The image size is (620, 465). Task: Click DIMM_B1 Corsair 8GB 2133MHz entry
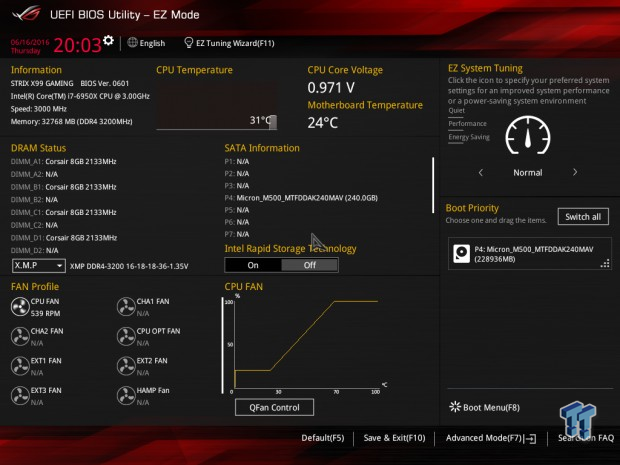click(x=64, y=187)
